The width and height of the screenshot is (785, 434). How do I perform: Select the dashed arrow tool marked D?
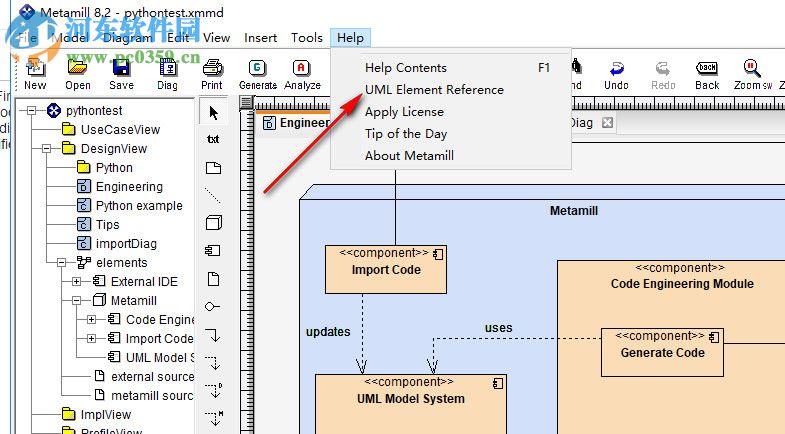click(214, 390)
